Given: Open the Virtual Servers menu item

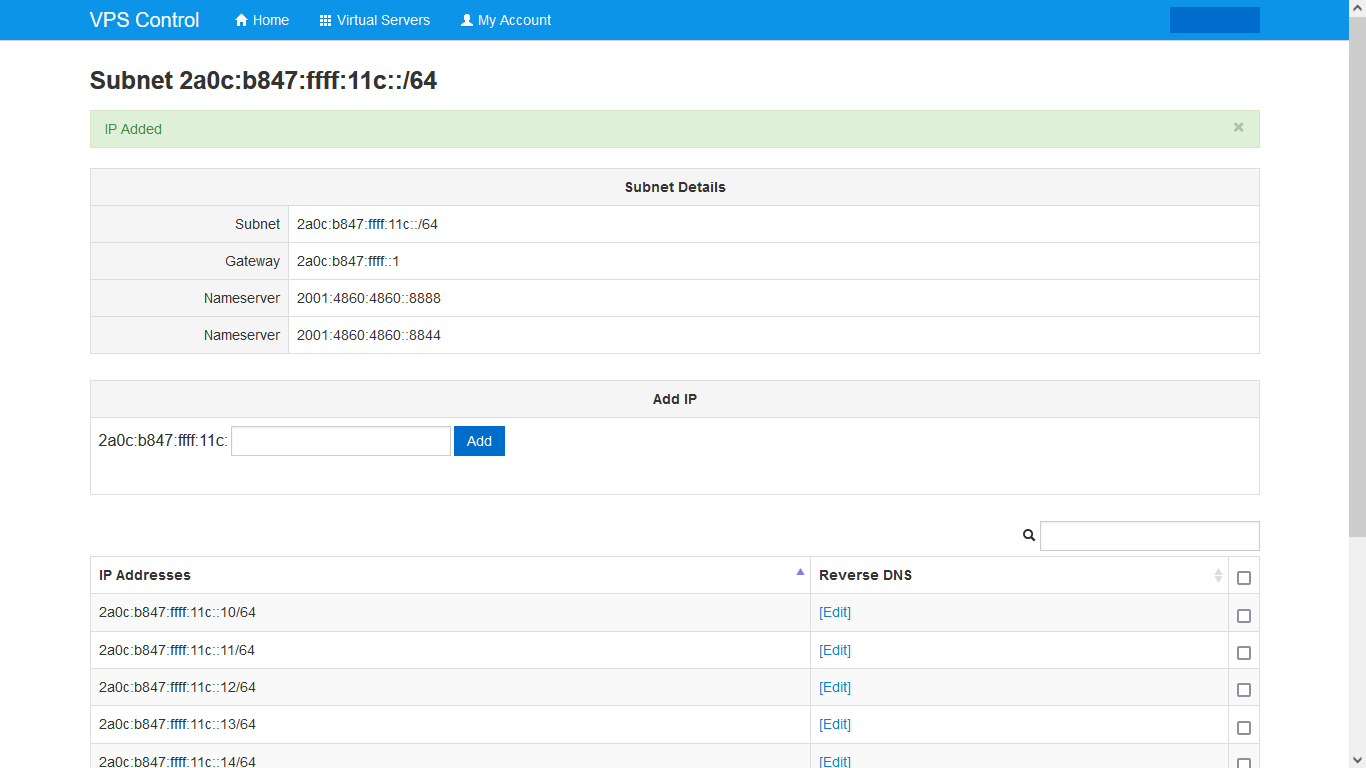Looking at the screenshot, I should 383,20.
